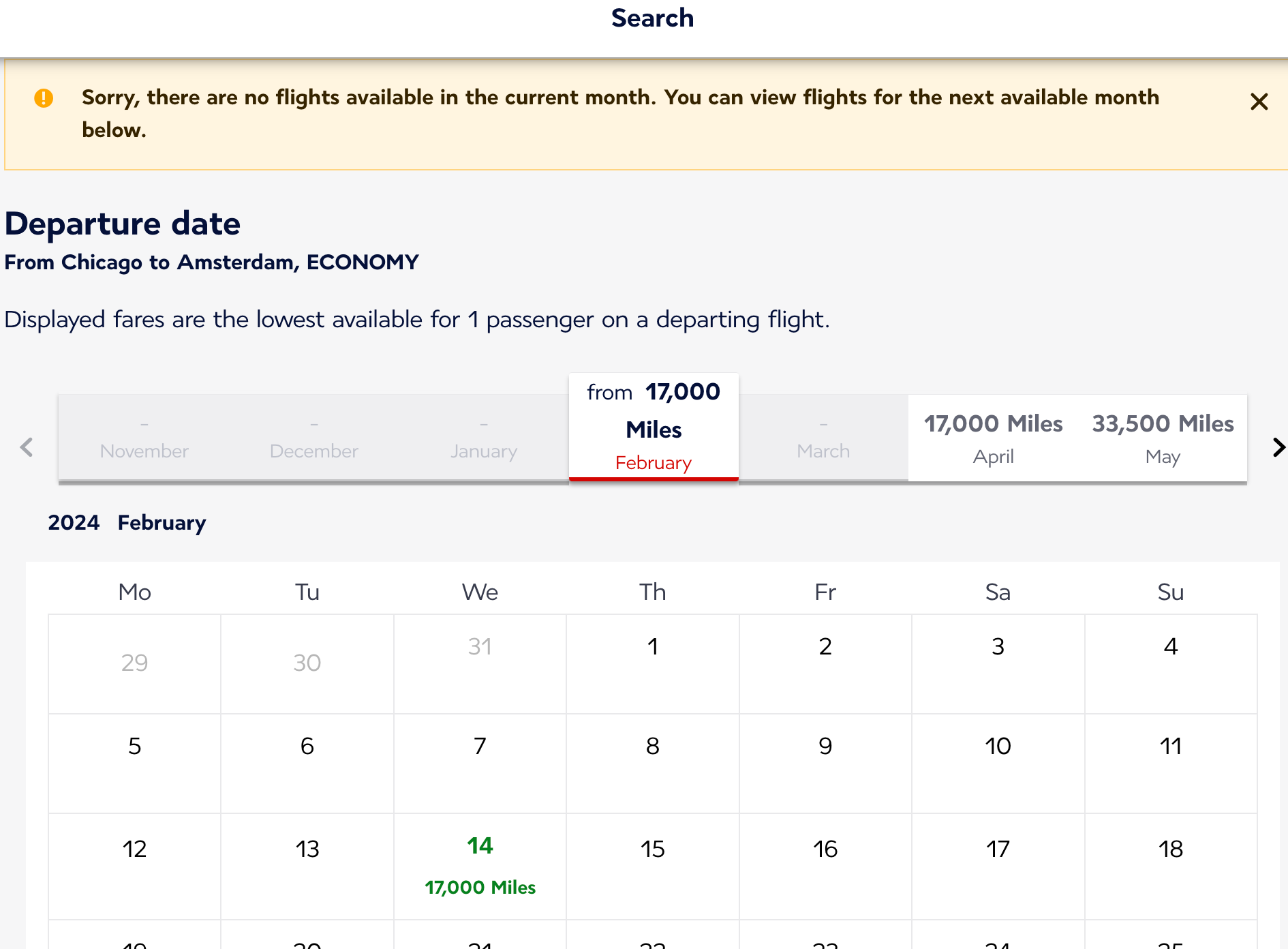Image resolution: width=1288 pixels, height=949 pixels.
Task: Select the February month tab
Action: 653,427
